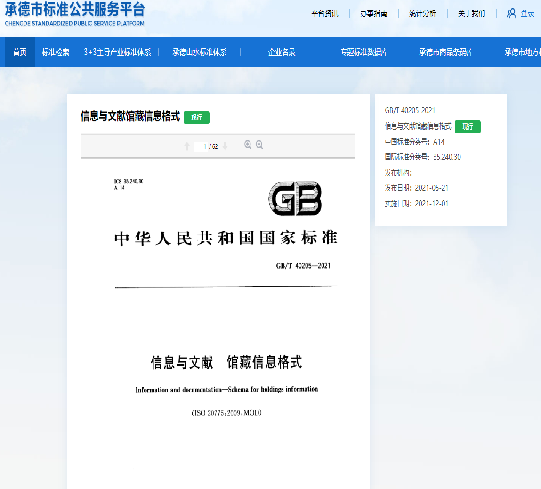Click 中国标准分类号 A14 row
Screen dimensions: 541x489
tap(415, 142)
